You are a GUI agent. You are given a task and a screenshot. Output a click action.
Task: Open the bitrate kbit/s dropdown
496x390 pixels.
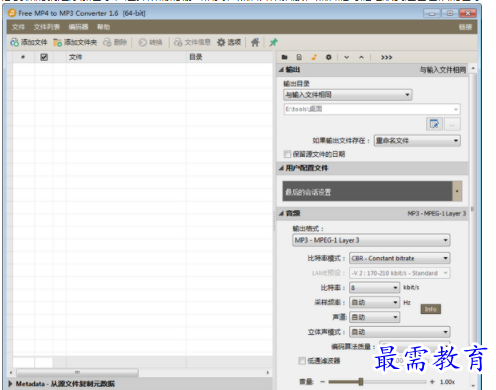(x=374, y=288)
